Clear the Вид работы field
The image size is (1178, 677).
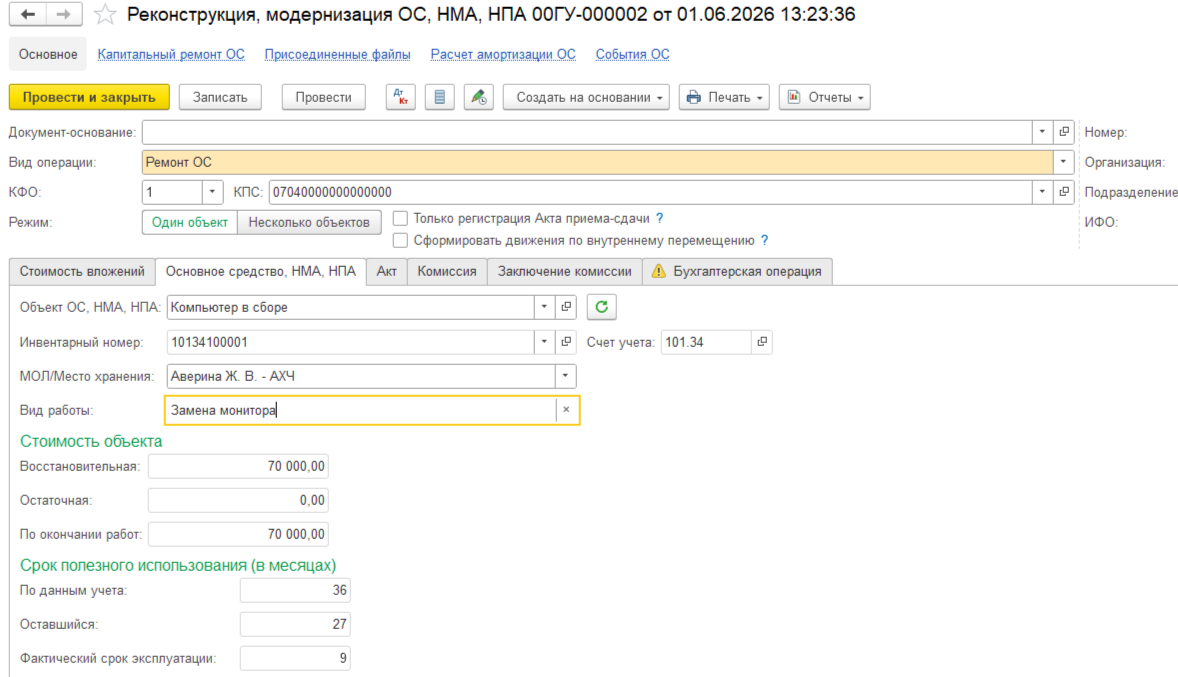[x=566, y=410]
